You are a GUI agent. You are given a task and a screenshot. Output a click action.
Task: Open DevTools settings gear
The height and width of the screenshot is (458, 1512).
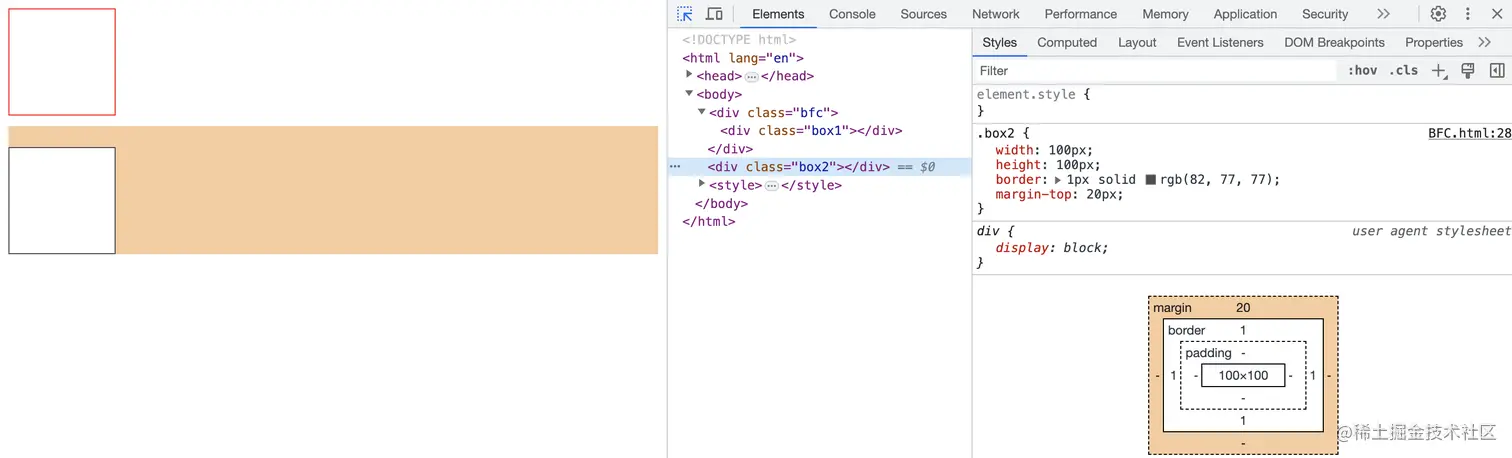1438,14
